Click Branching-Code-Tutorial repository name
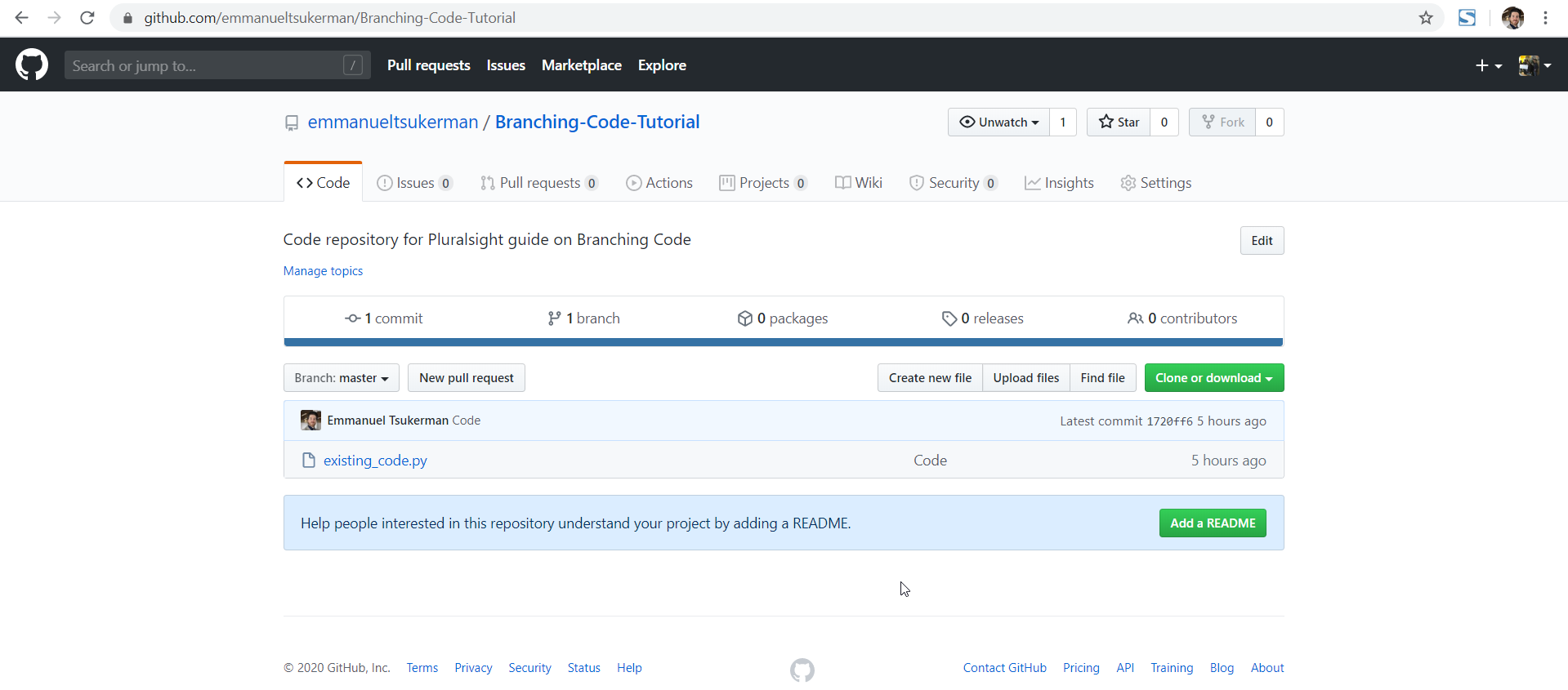The height and width of the screenshot is (690, 1568). coord(597,122)
